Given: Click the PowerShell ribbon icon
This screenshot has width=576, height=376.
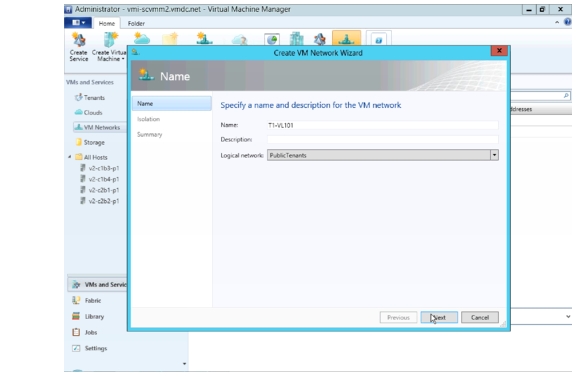Looking at the screenshot, I should 379,39.
